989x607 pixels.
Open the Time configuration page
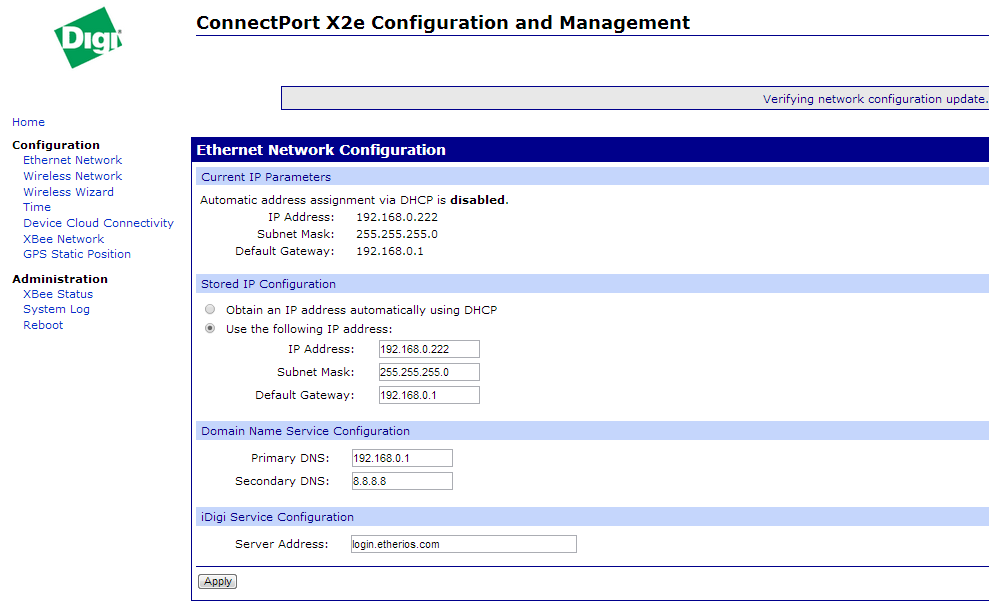37,207
